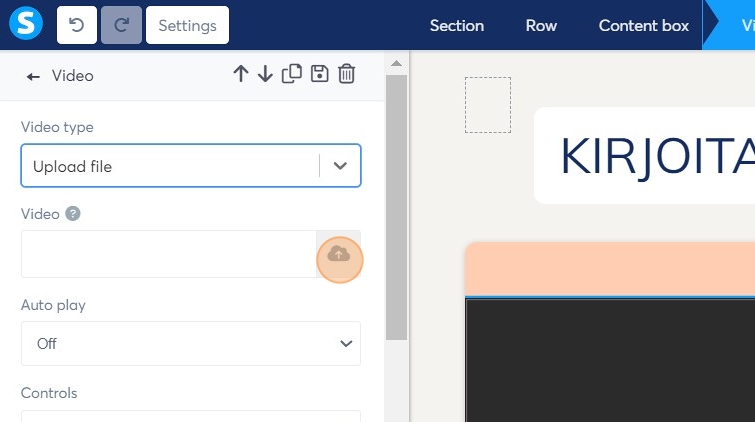Open the Settings button

187,25
